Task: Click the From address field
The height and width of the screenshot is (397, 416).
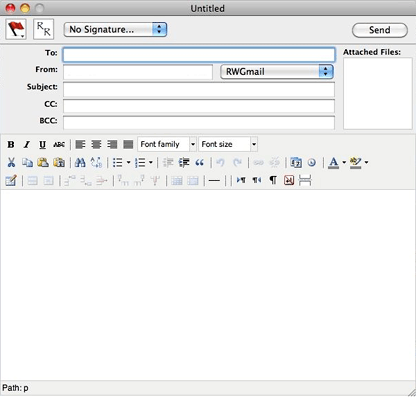Action: tap(138, 72)
